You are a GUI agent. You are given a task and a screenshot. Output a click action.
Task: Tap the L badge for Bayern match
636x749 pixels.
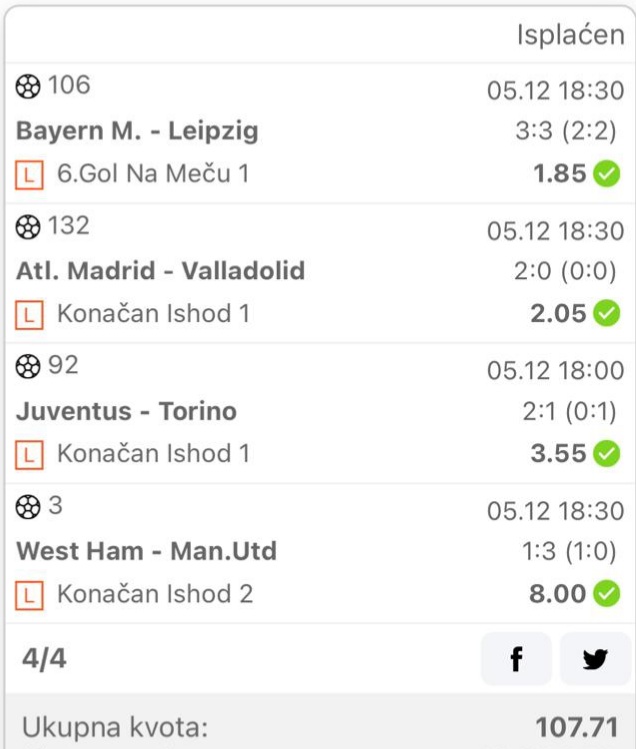29,175
